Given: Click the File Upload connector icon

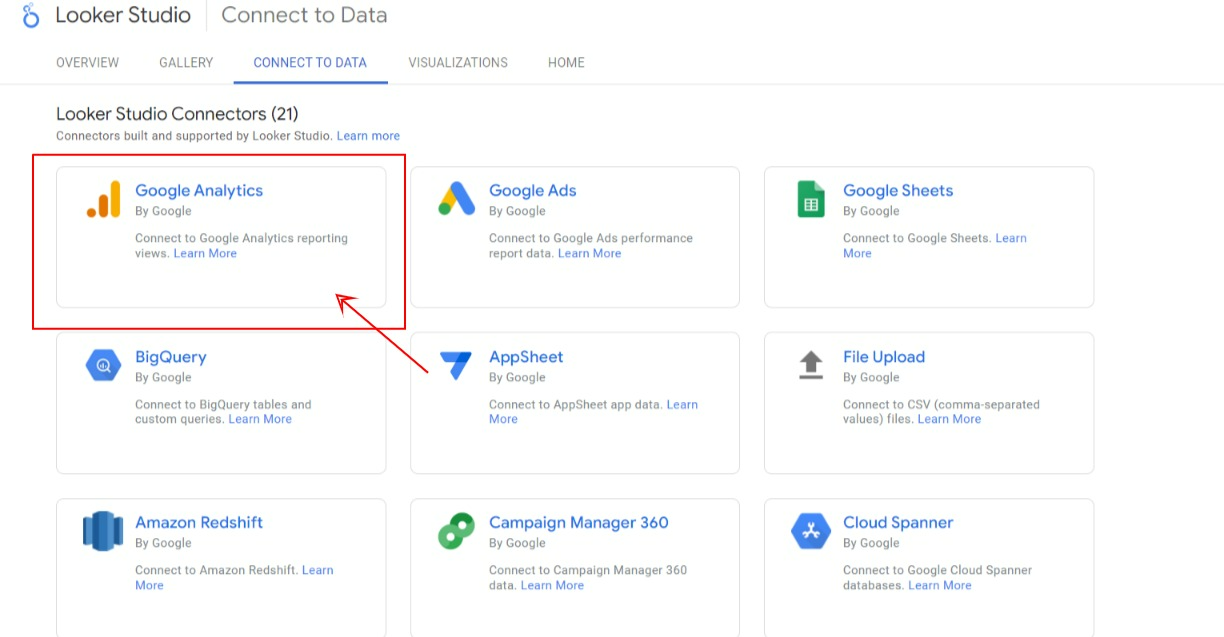Looking at the screenshot, I should [x=810, y=365].
